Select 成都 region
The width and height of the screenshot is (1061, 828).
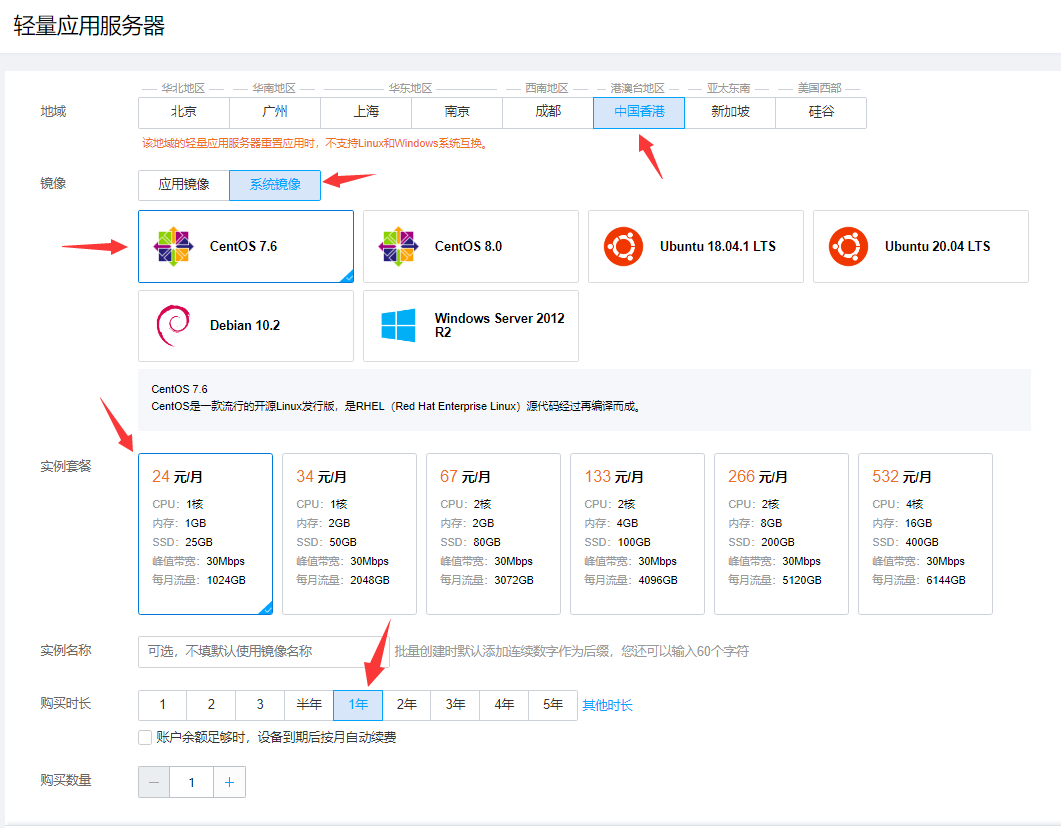tap(548, 112)
